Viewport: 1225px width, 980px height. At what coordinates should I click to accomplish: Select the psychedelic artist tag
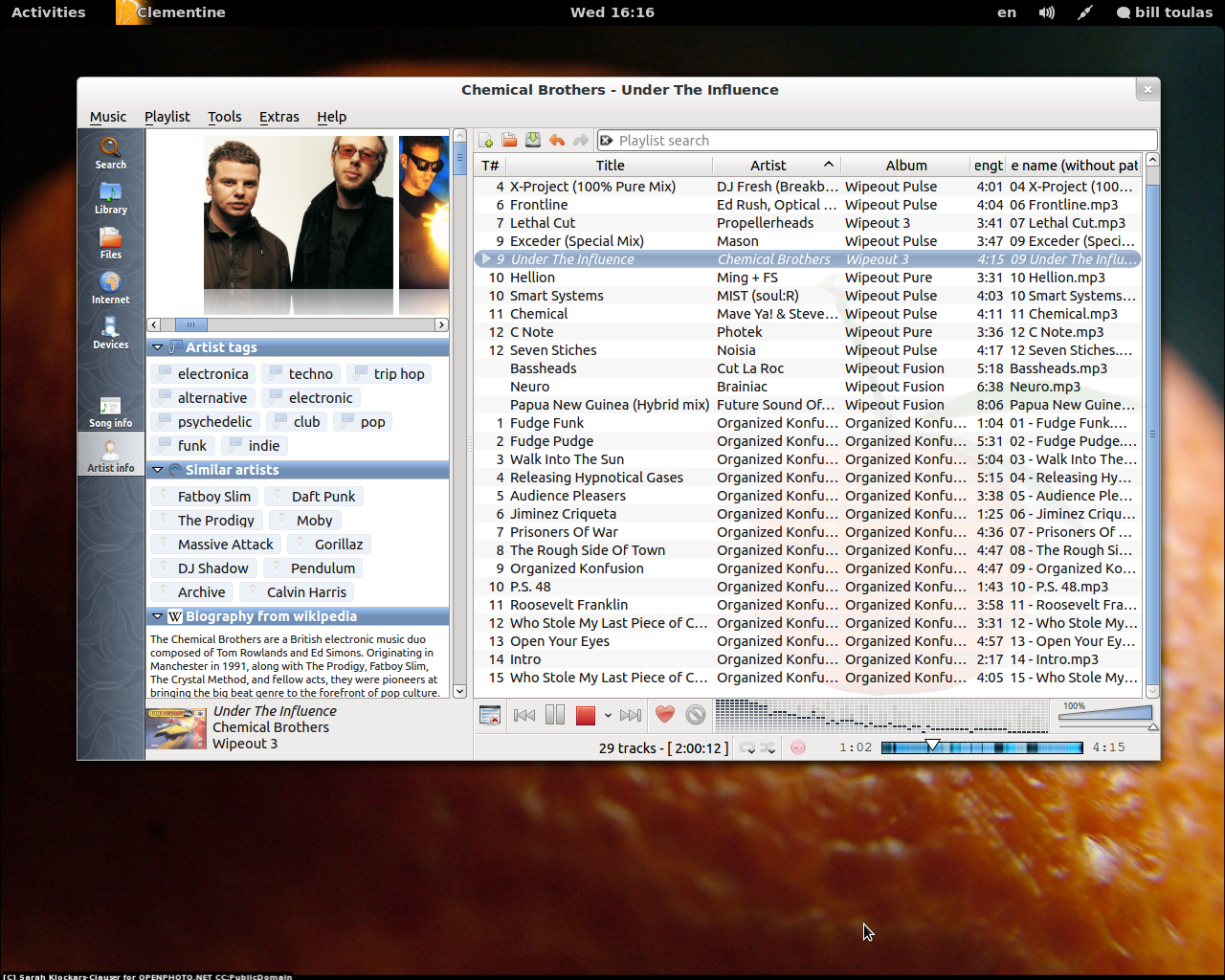click(205, 422)
